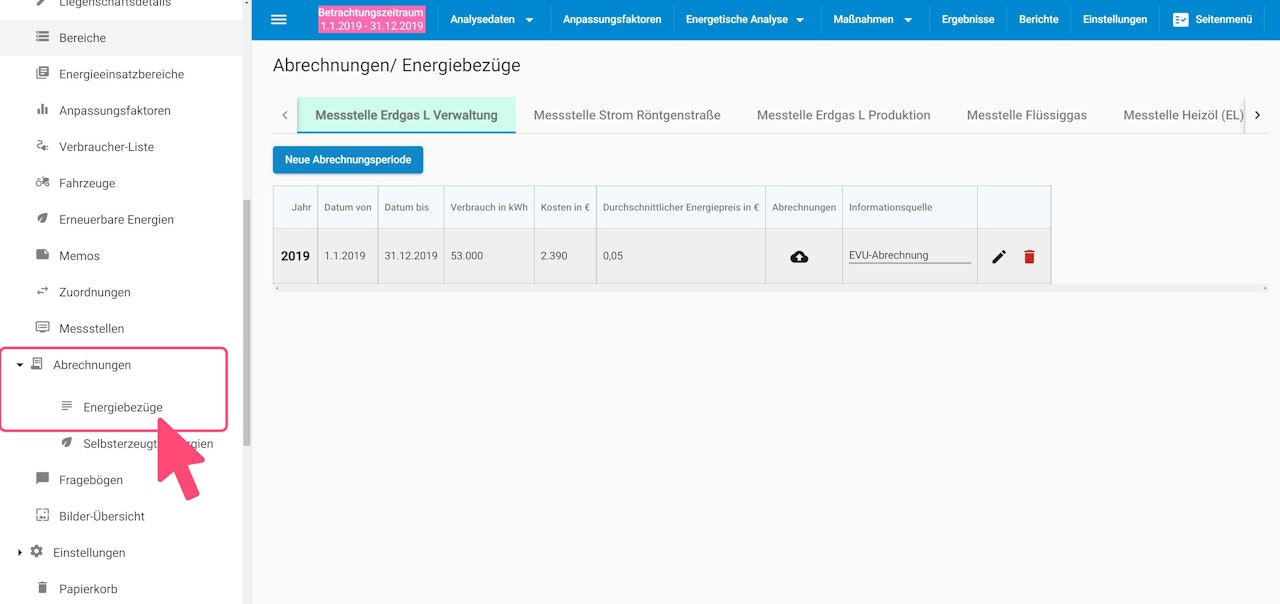Open Erneuerbare Energien leaf icon entry
This screenshot has width=1280, height=604.
pyautogui.click(x=42, y=219)
